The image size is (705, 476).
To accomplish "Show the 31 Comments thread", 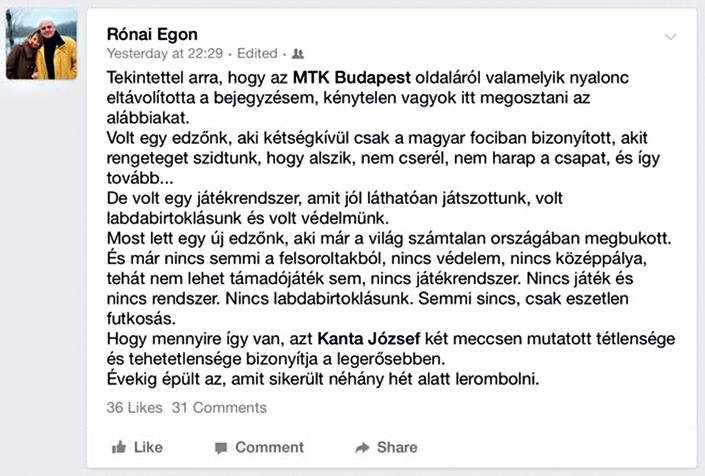I will (219, 408).
